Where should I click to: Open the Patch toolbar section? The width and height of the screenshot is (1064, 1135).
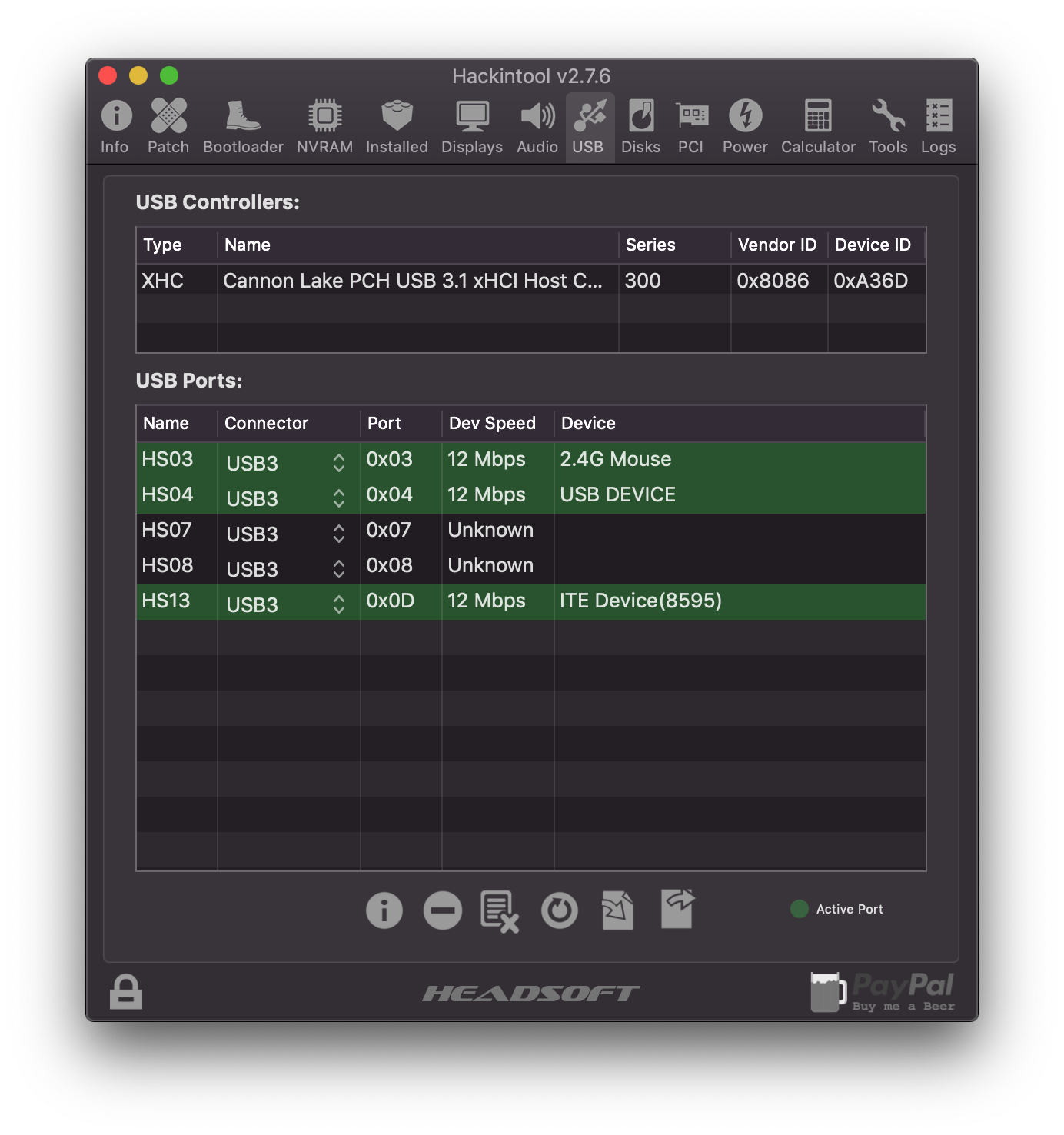tap(168, 127)
